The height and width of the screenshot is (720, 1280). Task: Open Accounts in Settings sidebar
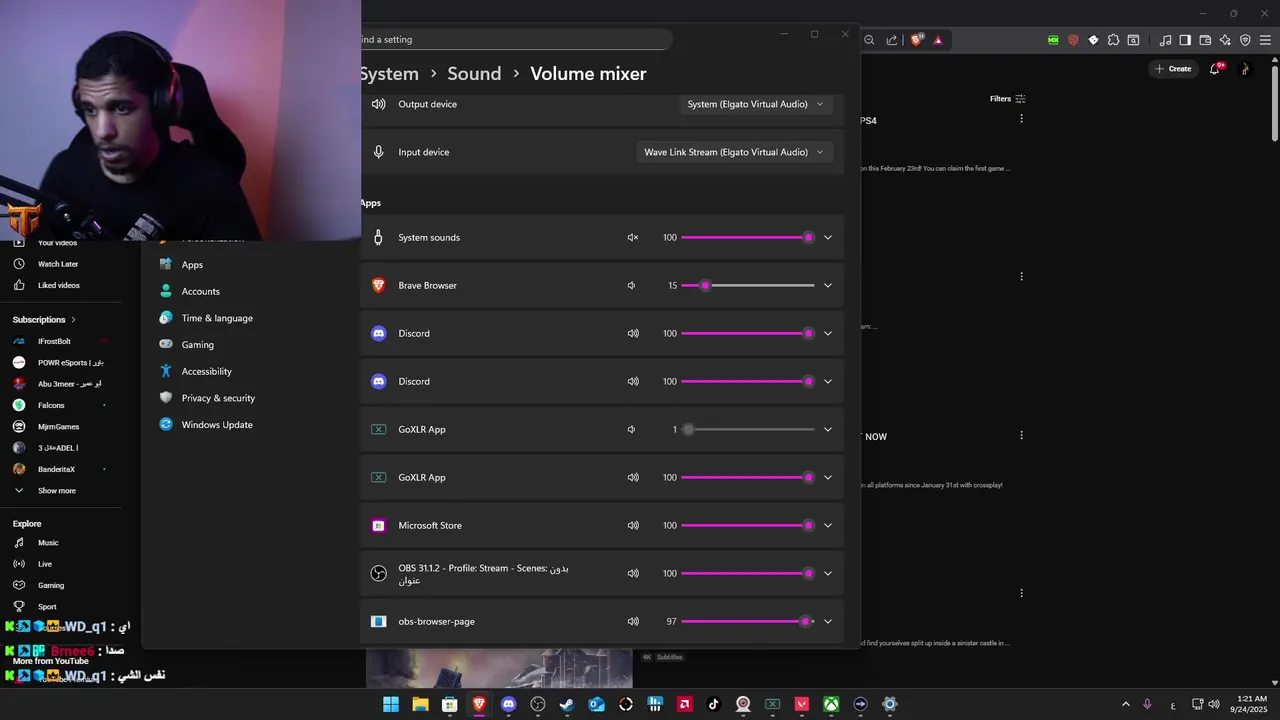200,291
